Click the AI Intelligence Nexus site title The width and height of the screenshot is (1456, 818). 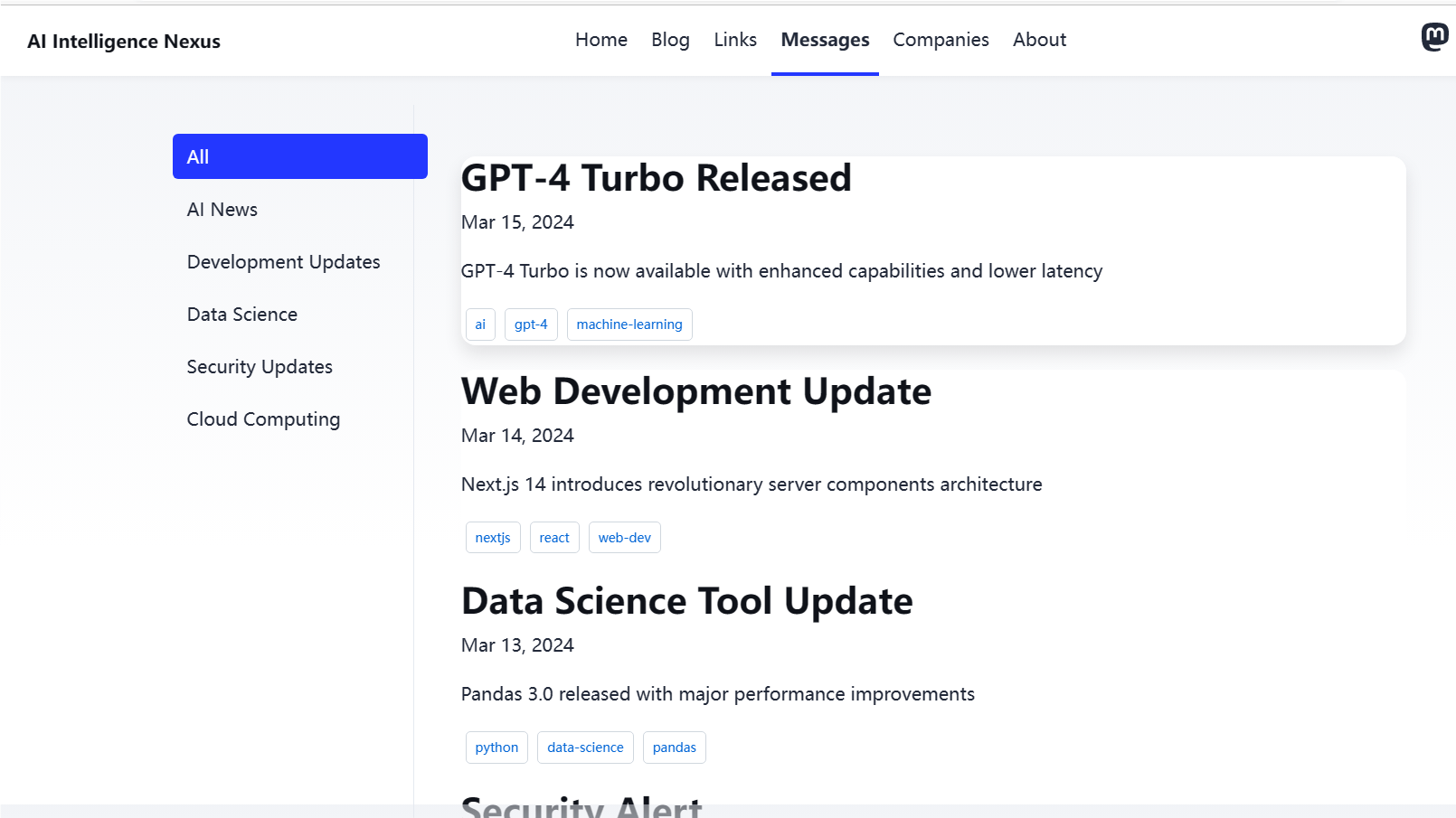(124, 42)
